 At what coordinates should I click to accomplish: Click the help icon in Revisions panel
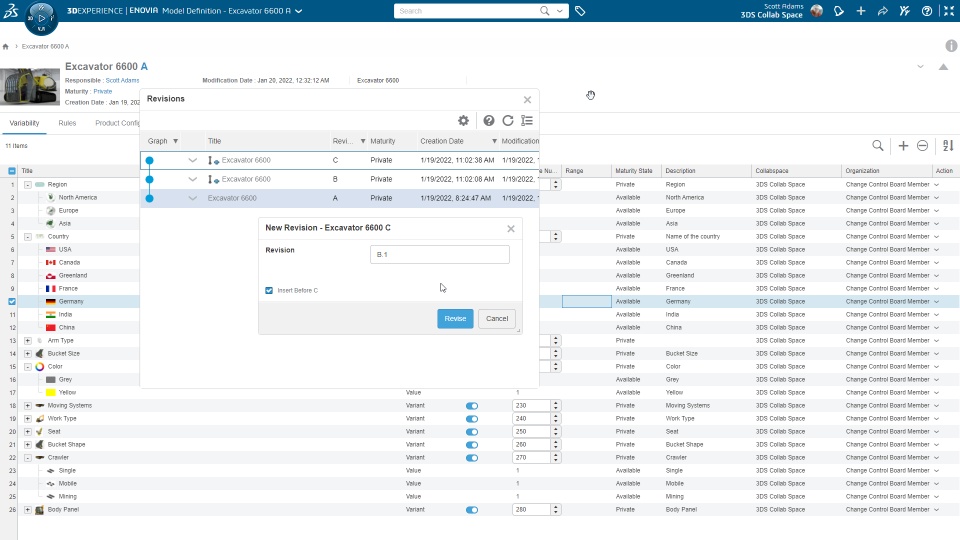[489, 121]
